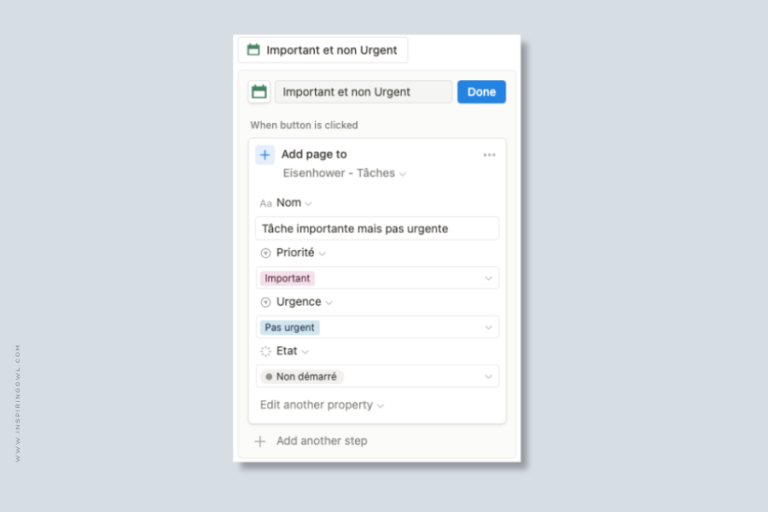Select the Important et non Urgent top button
Screen dimensions: 768x512
pos(323,50)
